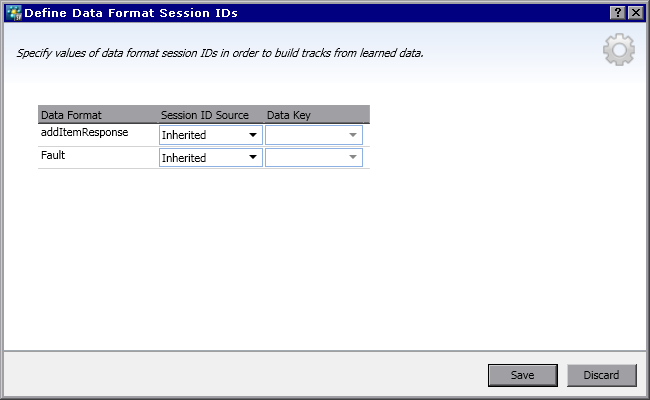
Task: Click the application icon in title bar
Action: [14, 12]
